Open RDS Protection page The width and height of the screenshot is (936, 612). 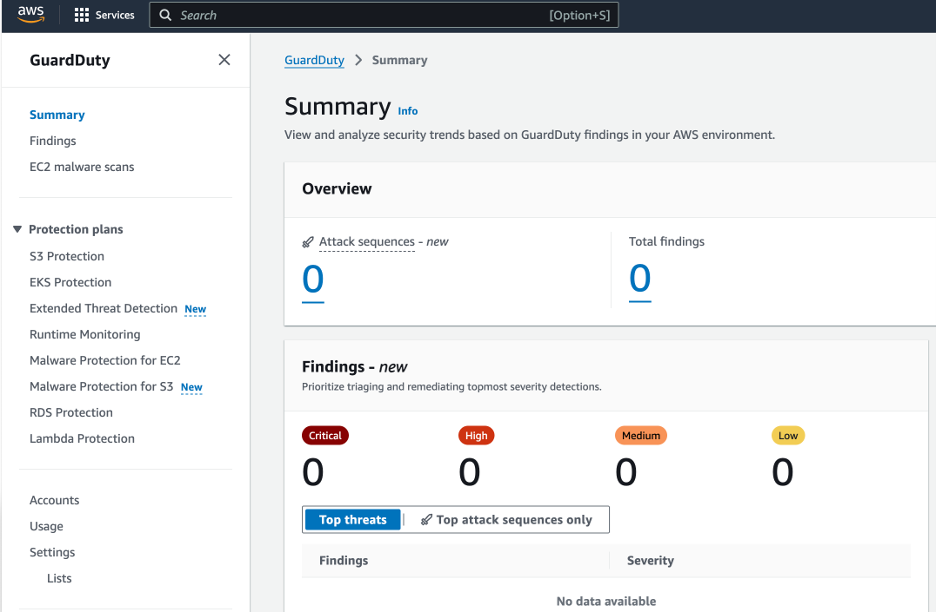[x=71, y=413]
